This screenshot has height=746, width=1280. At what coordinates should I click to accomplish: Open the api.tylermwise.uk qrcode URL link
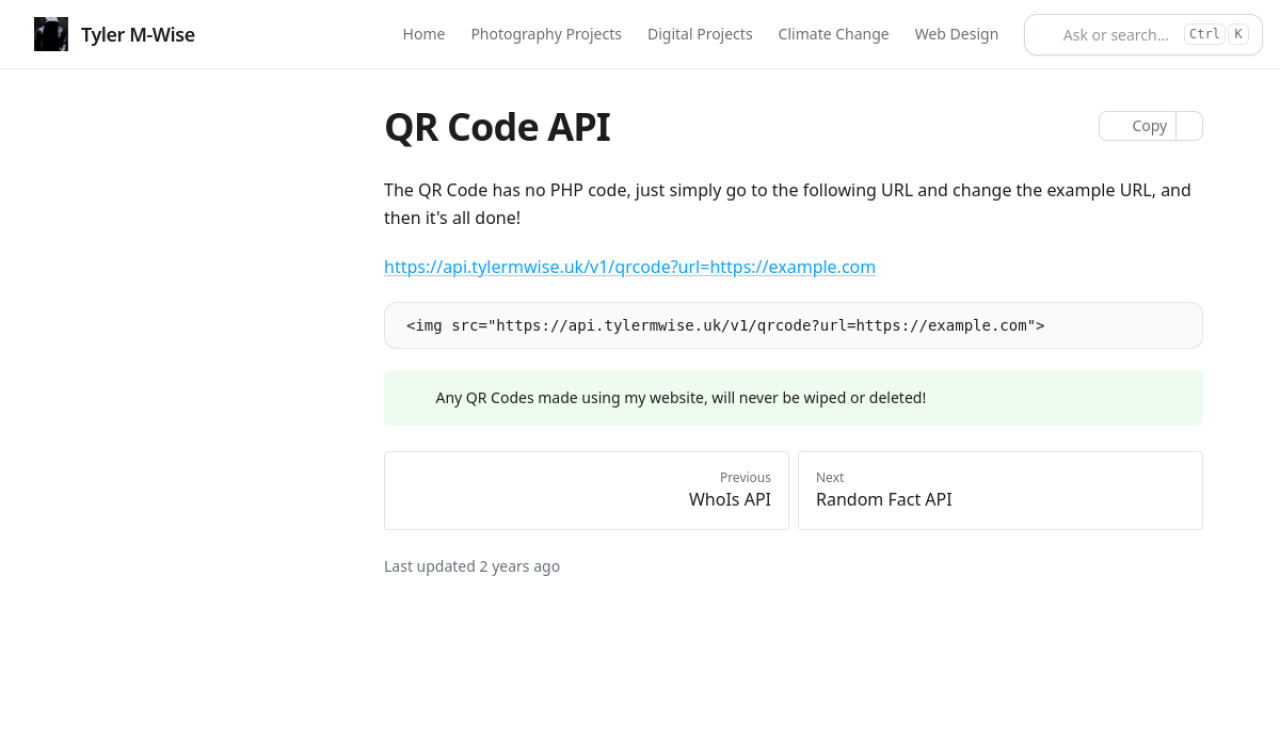(629, 267)
